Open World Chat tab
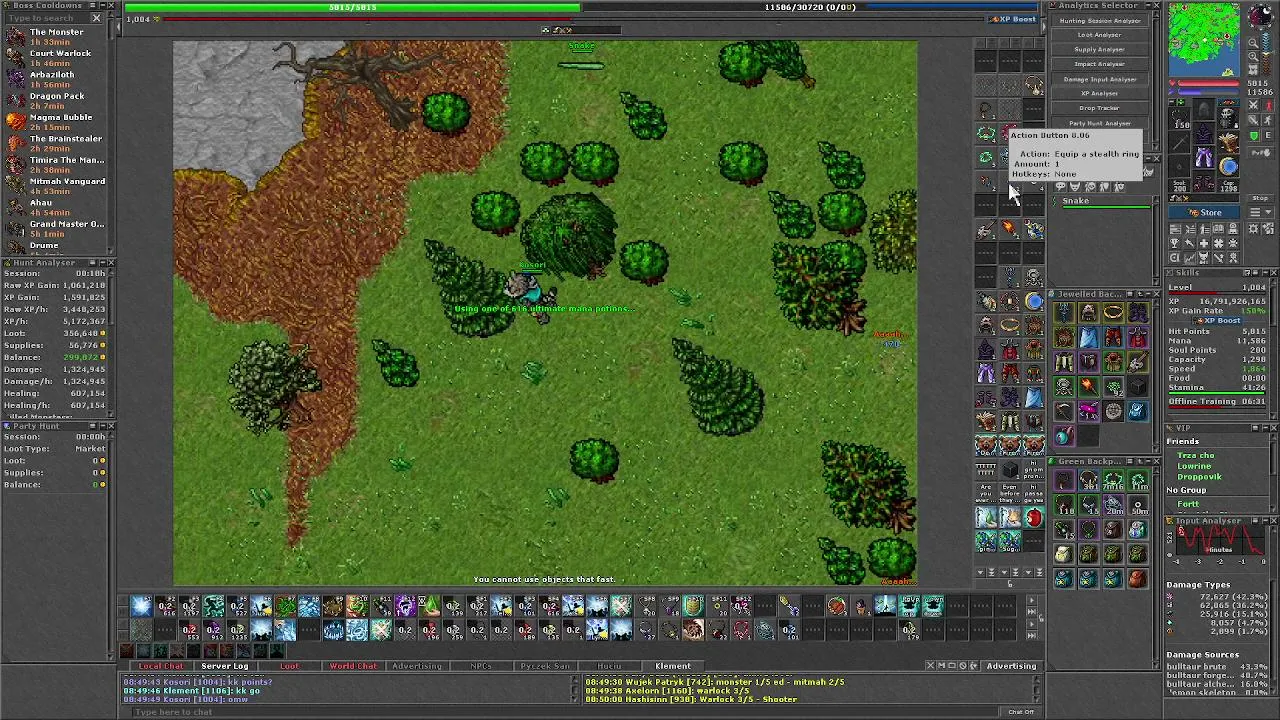Image resolution: width=1280 pixels, height=720 pixels. coord(353,666)
